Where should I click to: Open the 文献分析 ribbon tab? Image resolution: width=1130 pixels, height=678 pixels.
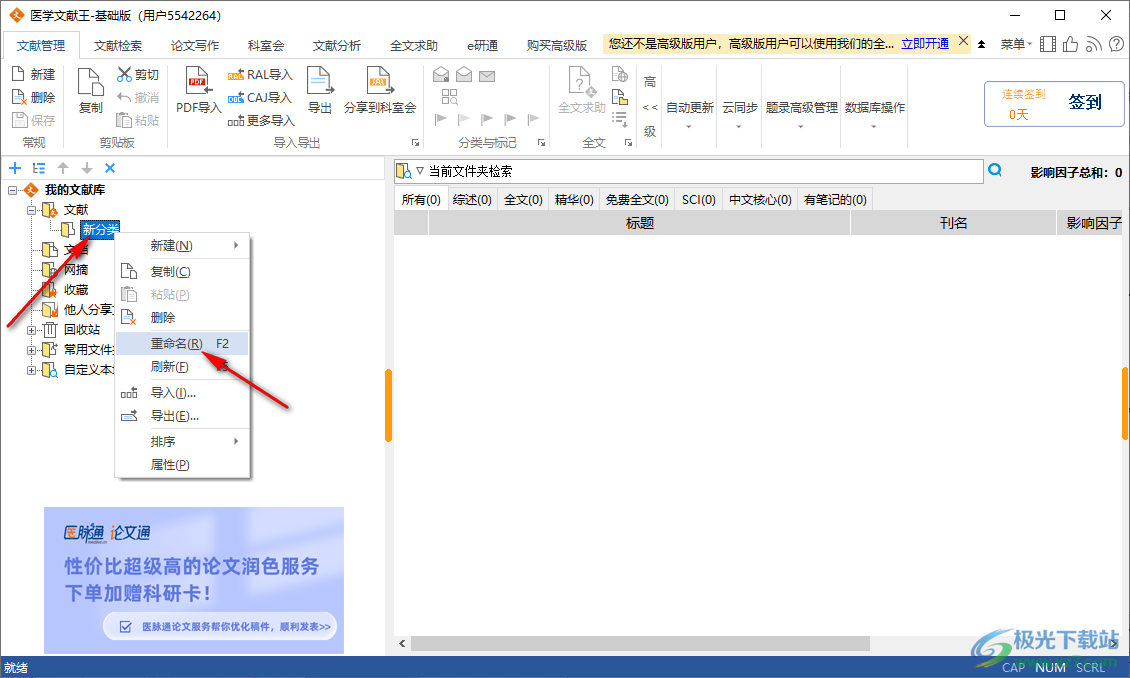[337, 45]
